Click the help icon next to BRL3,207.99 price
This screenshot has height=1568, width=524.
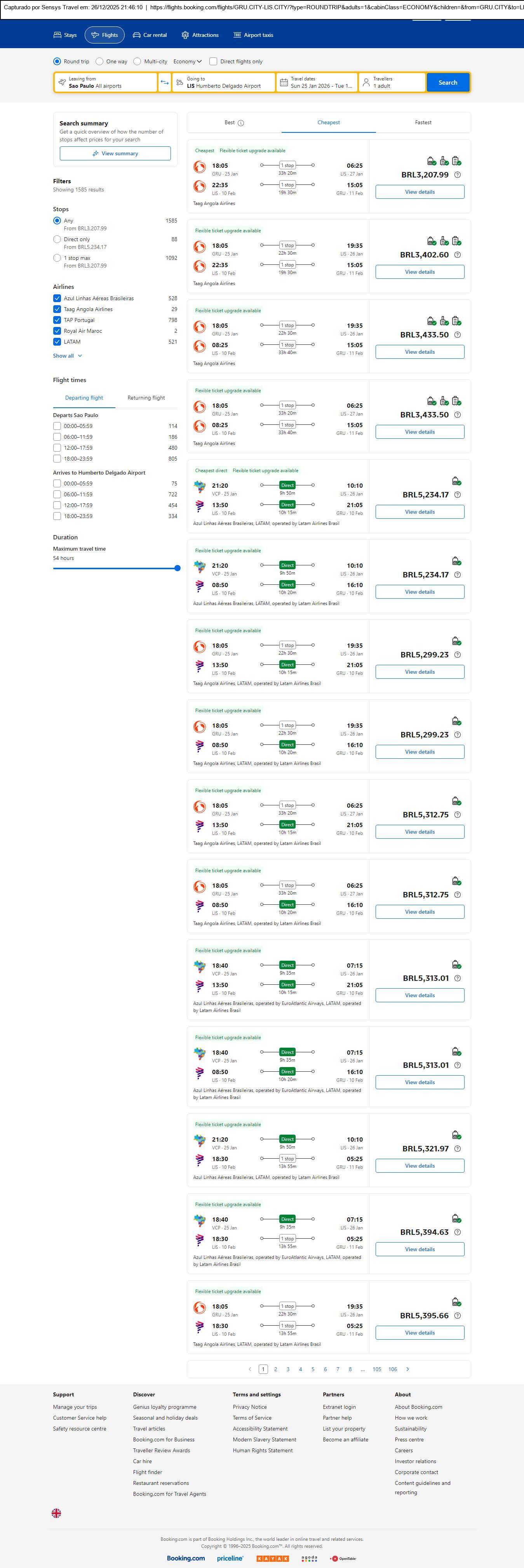(x=458, y=175)
